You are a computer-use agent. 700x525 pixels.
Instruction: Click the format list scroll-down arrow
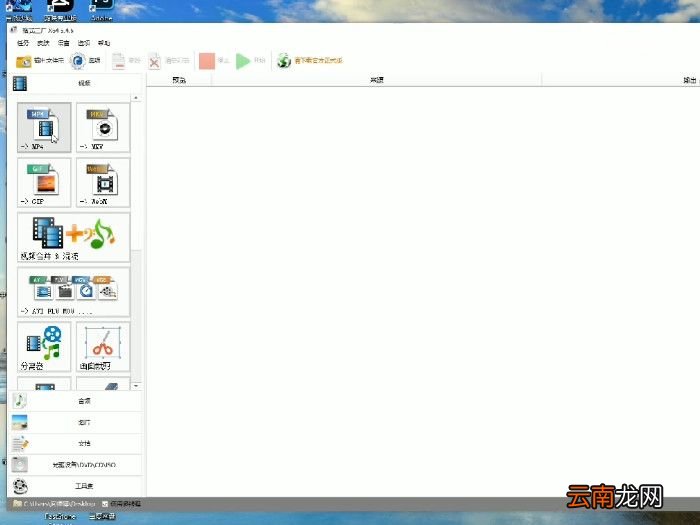tap(137, 386)
